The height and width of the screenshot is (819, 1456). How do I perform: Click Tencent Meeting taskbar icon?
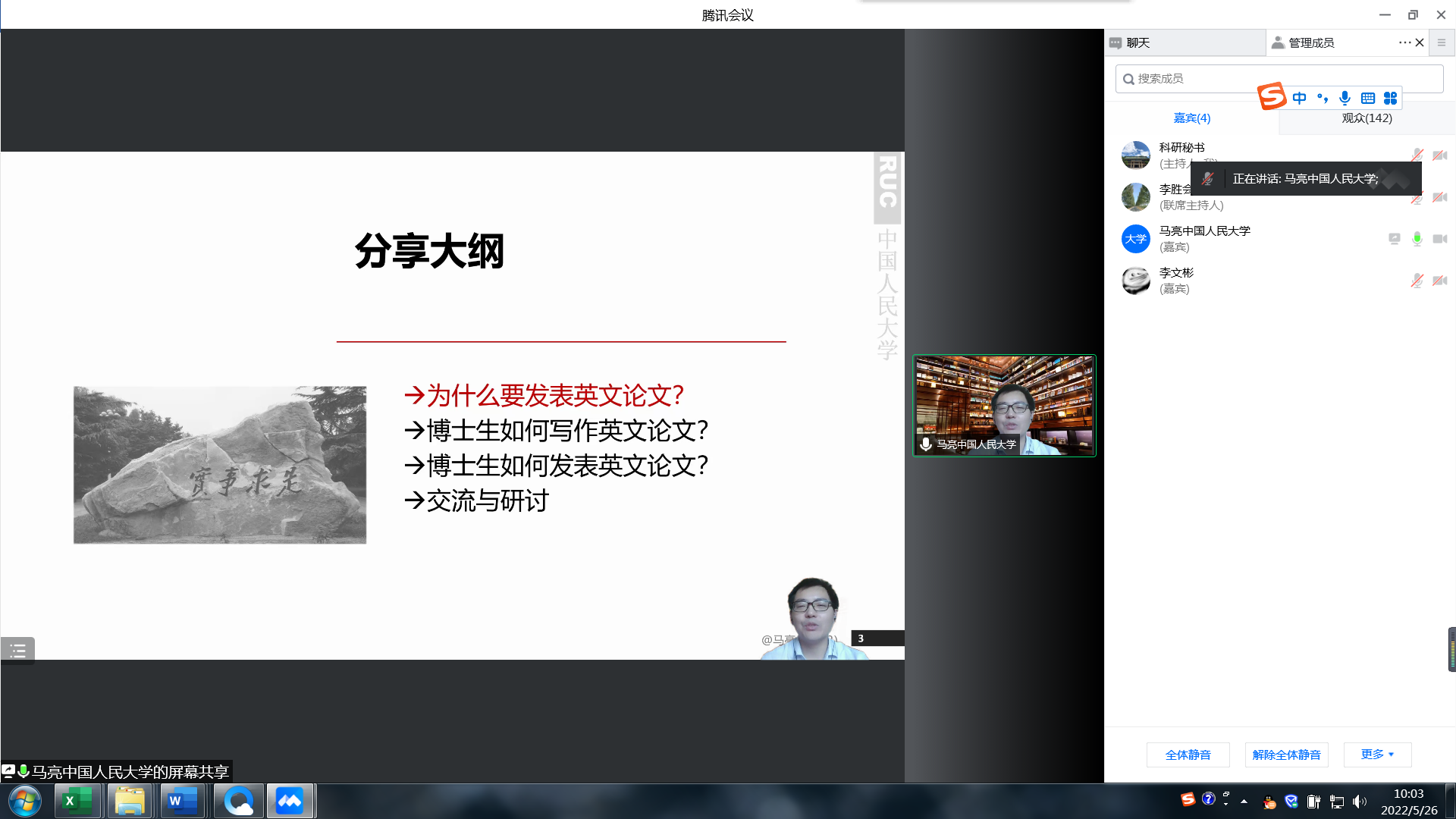click(x=290, y=802)
